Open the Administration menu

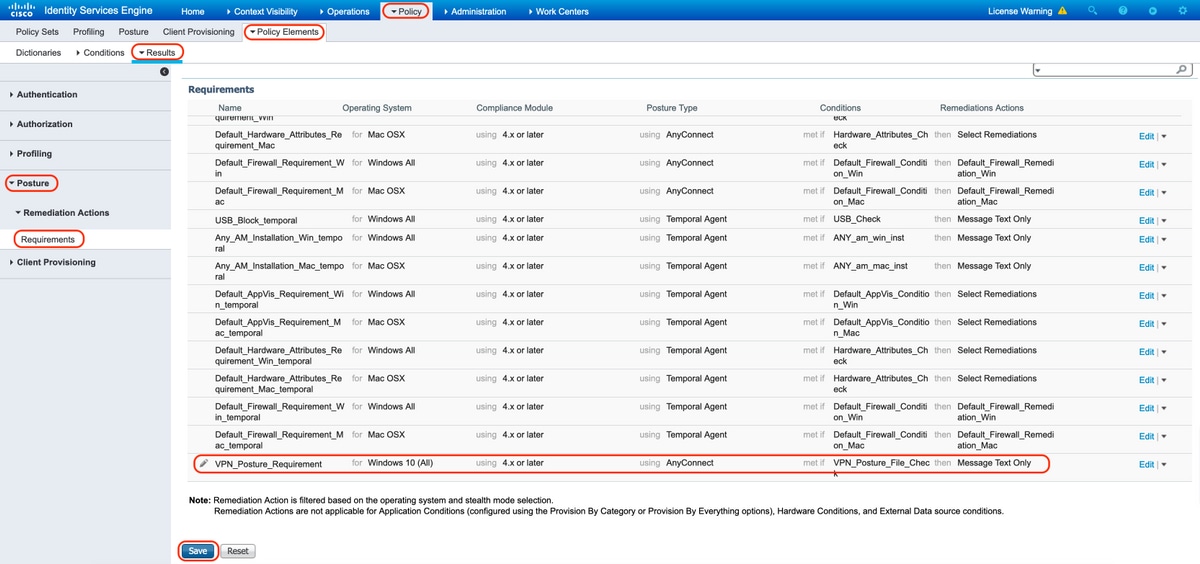tap(474, 11)
